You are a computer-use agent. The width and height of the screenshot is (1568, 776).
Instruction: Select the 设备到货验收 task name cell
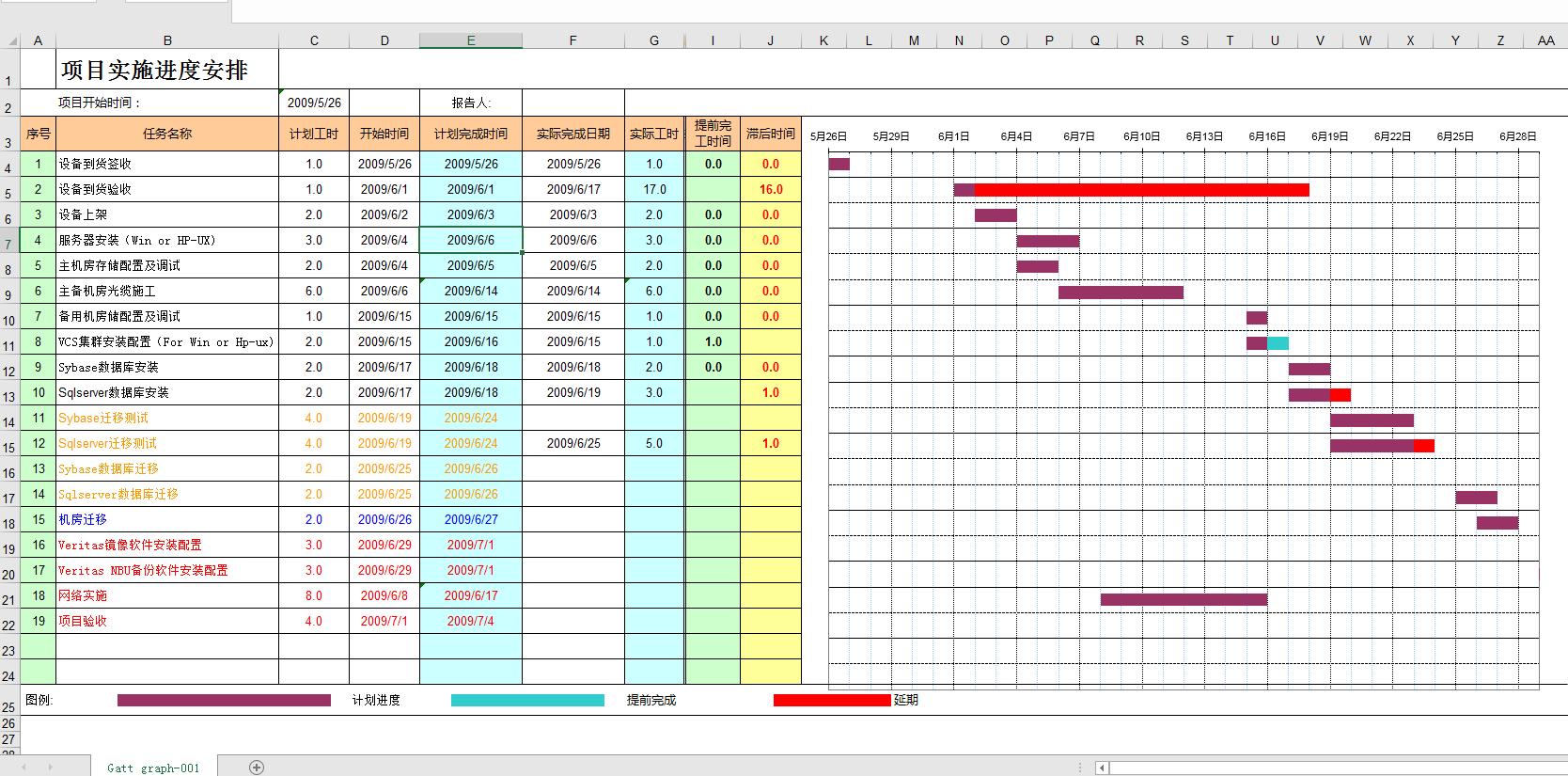167,189
